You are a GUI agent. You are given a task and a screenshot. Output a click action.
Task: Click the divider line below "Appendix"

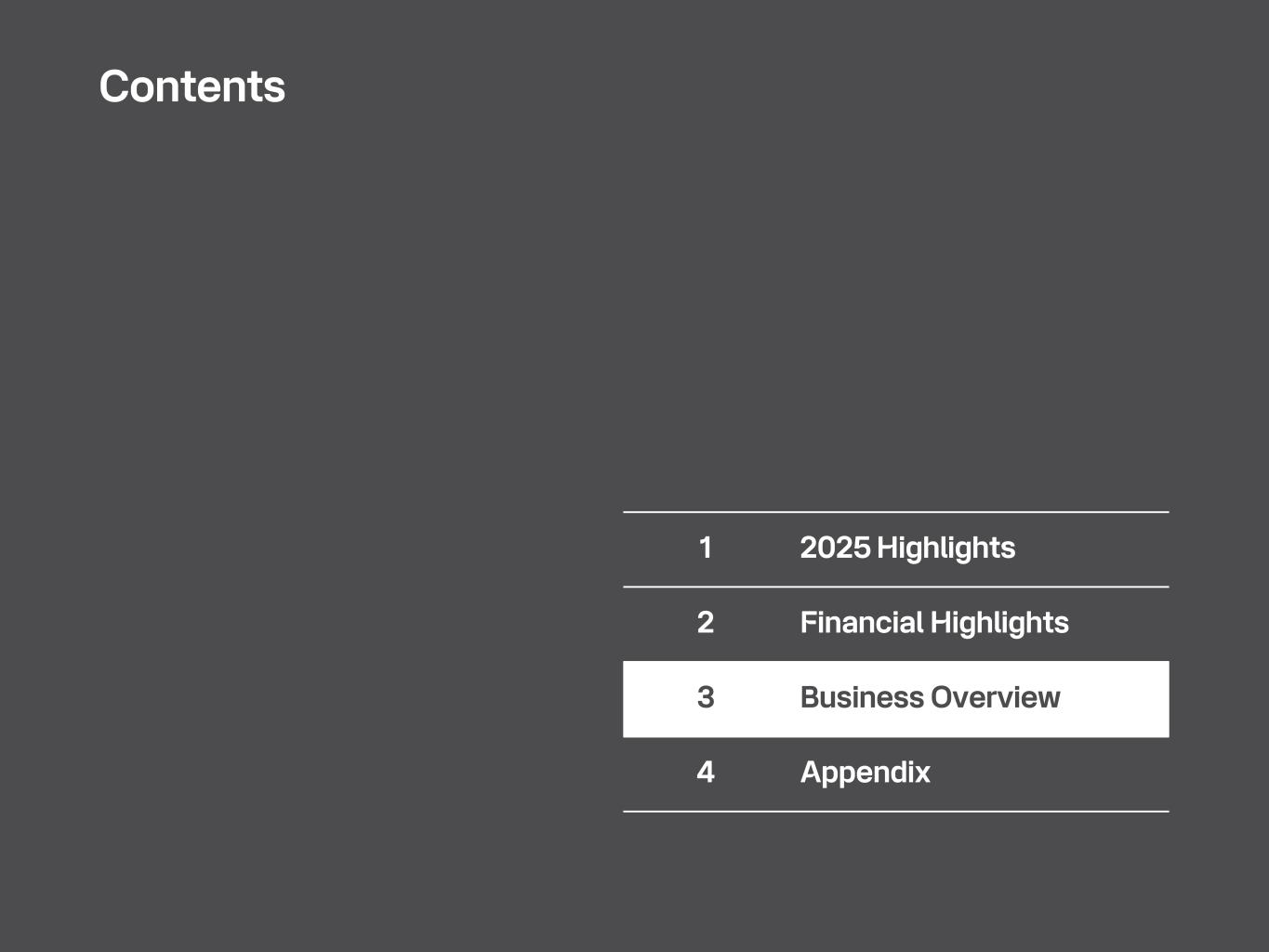[895, 812]
